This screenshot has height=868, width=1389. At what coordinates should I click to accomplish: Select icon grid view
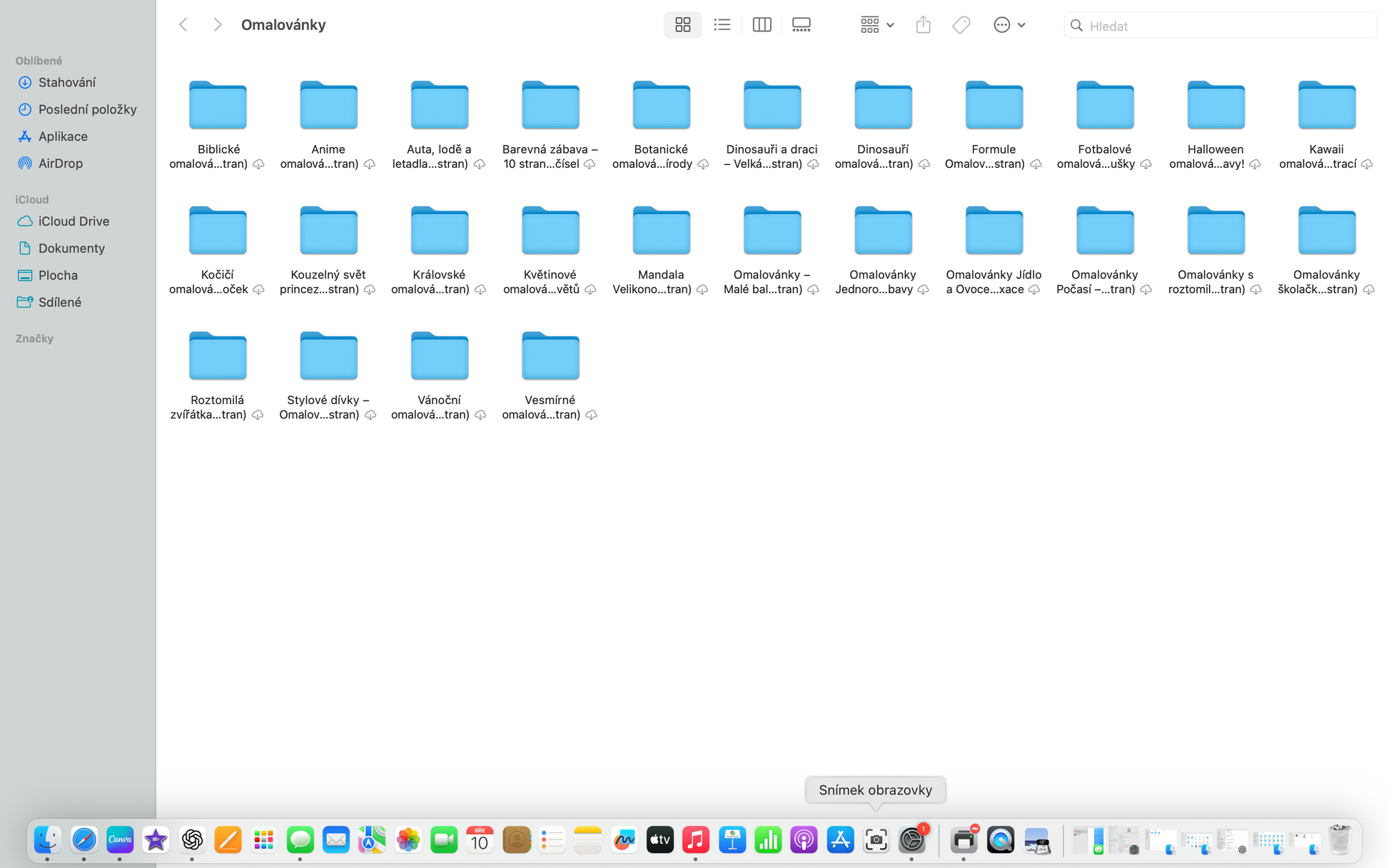pyautogui.click(x=682, y=25)
